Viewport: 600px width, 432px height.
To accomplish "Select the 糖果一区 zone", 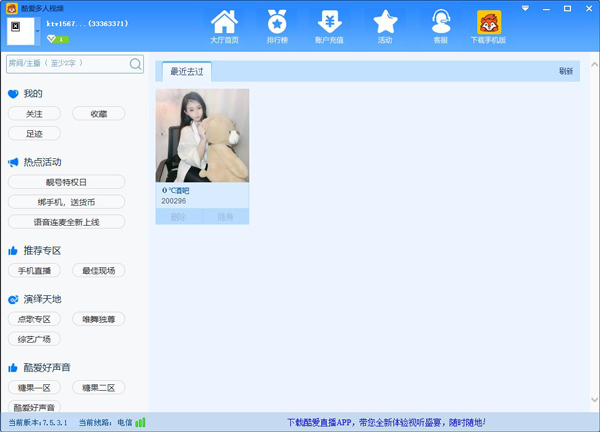I will point(34,388).
